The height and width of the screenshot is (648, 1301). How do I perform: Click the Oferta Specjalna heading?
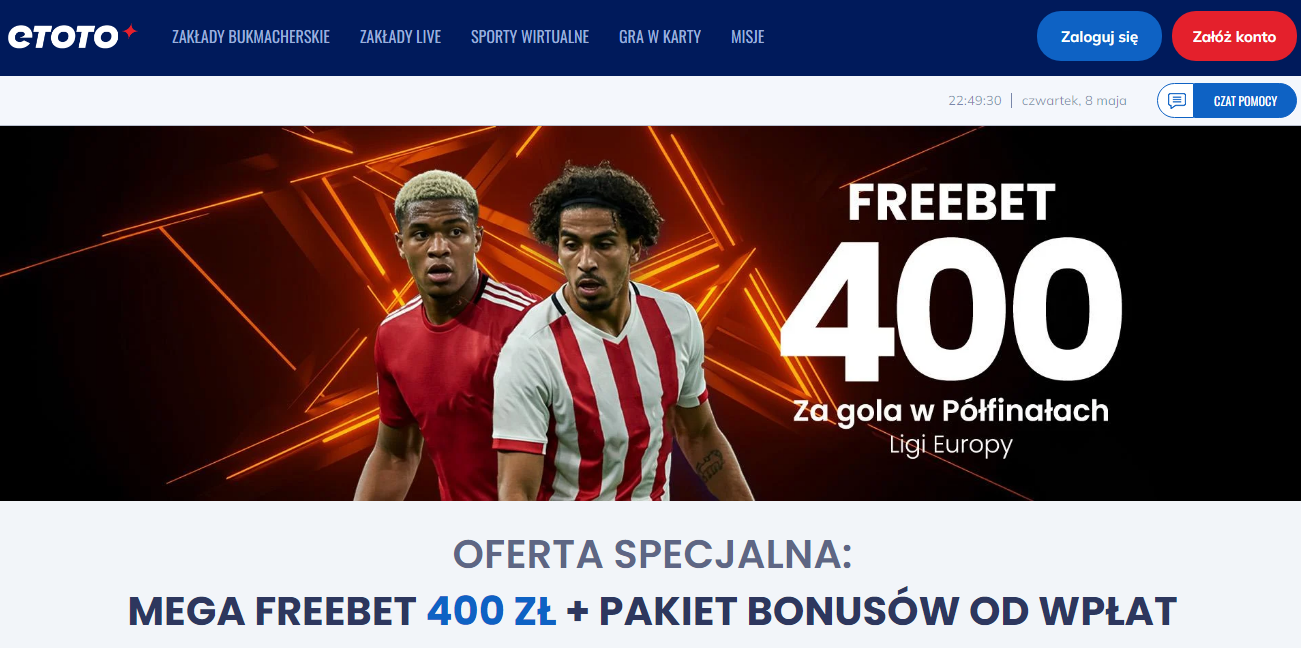pyautogui.click(x=652, y=555)
